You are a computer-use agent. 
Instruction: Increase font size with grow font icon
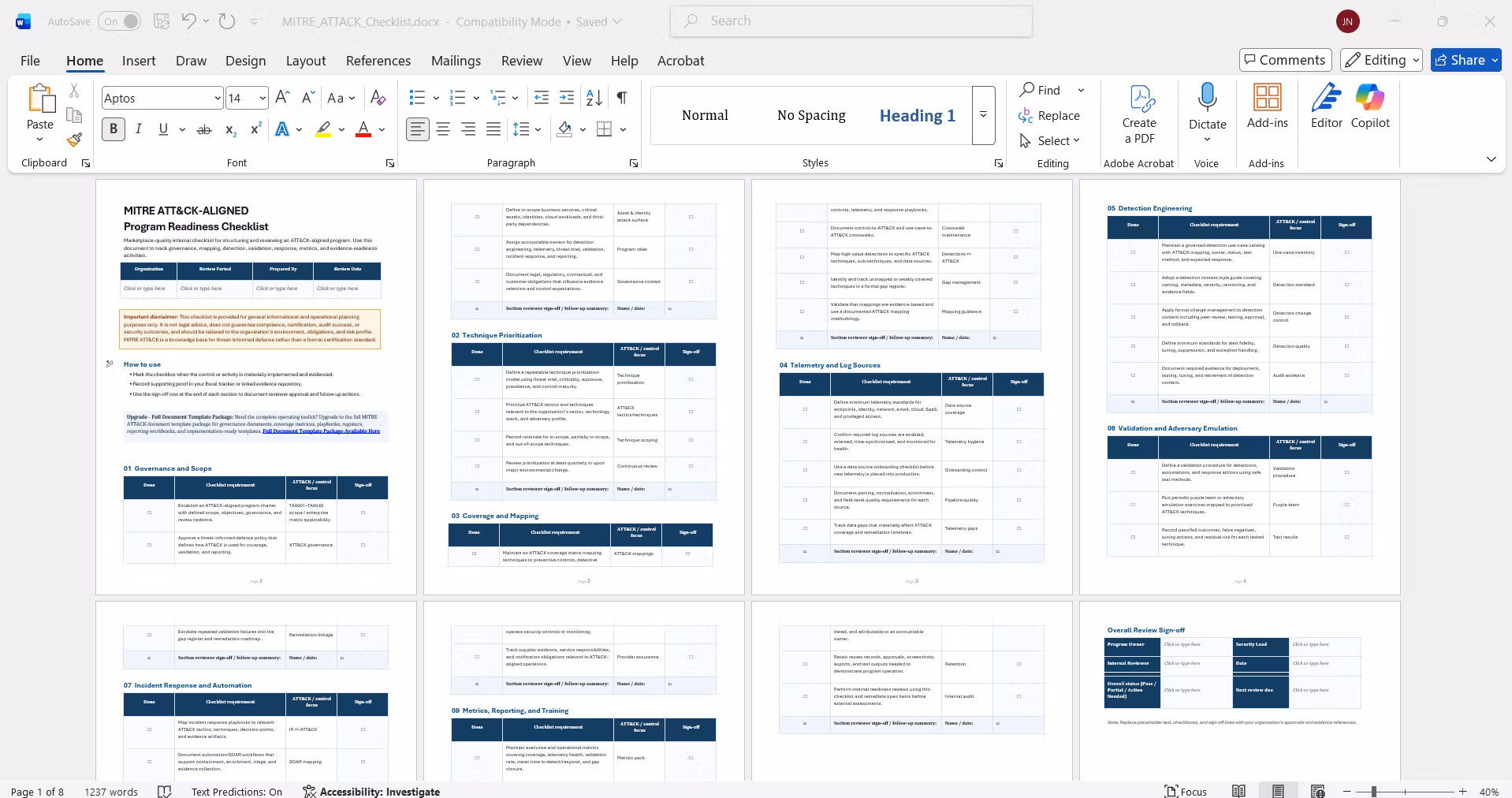point(282,98)
